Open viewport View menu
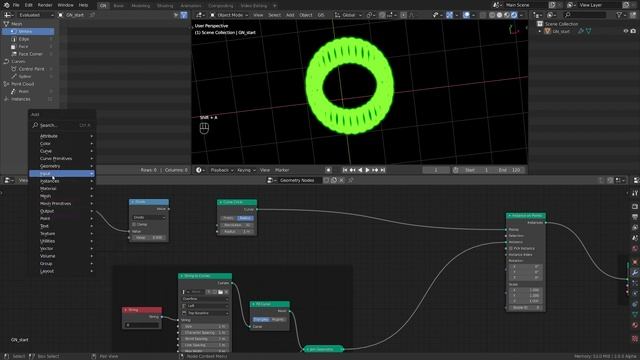 point(258,15)
